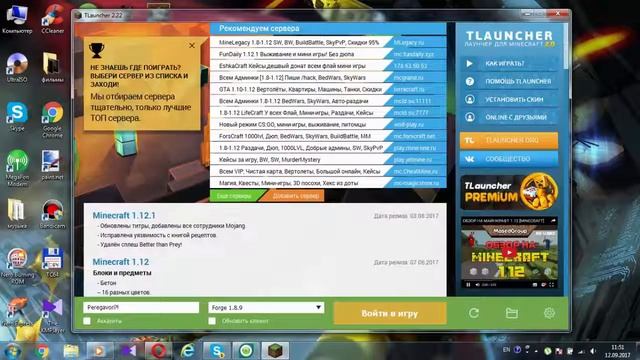
Task: Click the mc.fundaily.xyz server address
Action: 413,54
